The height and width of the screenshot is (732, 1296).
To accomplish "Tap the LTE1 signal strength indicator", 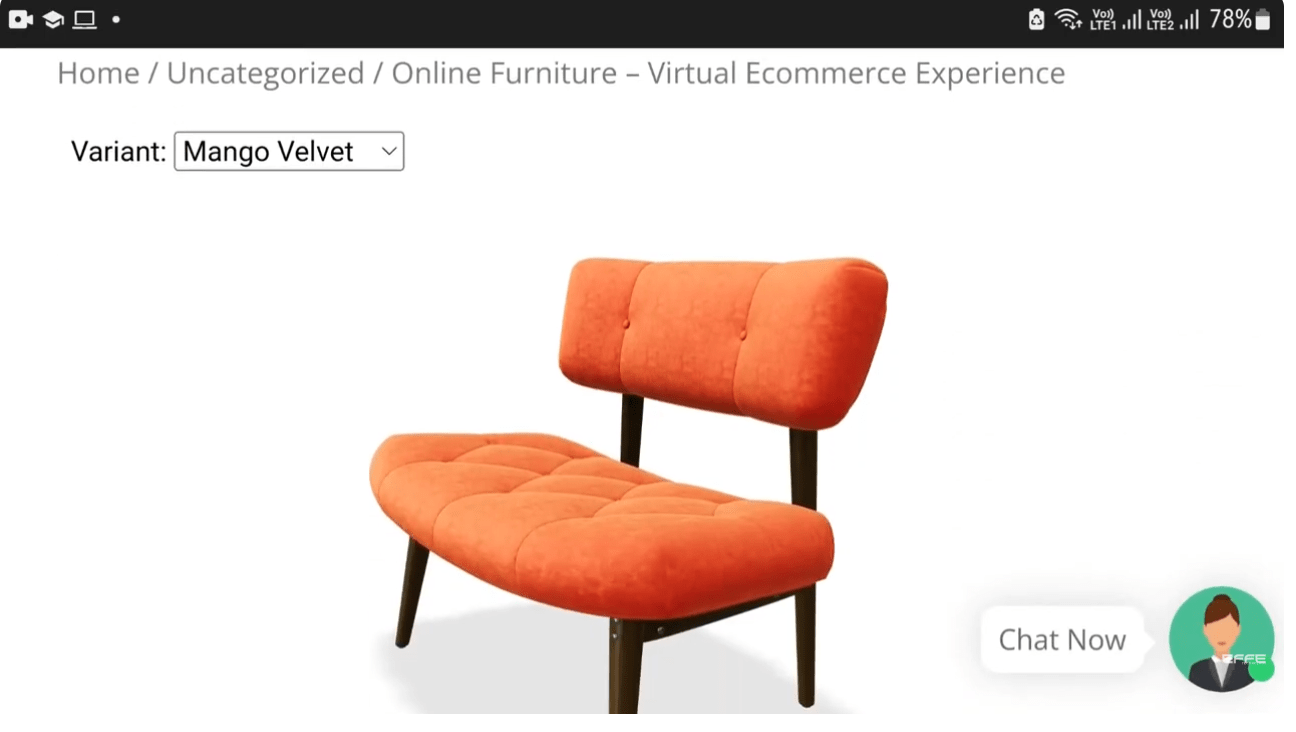I will click(1115, 19).
